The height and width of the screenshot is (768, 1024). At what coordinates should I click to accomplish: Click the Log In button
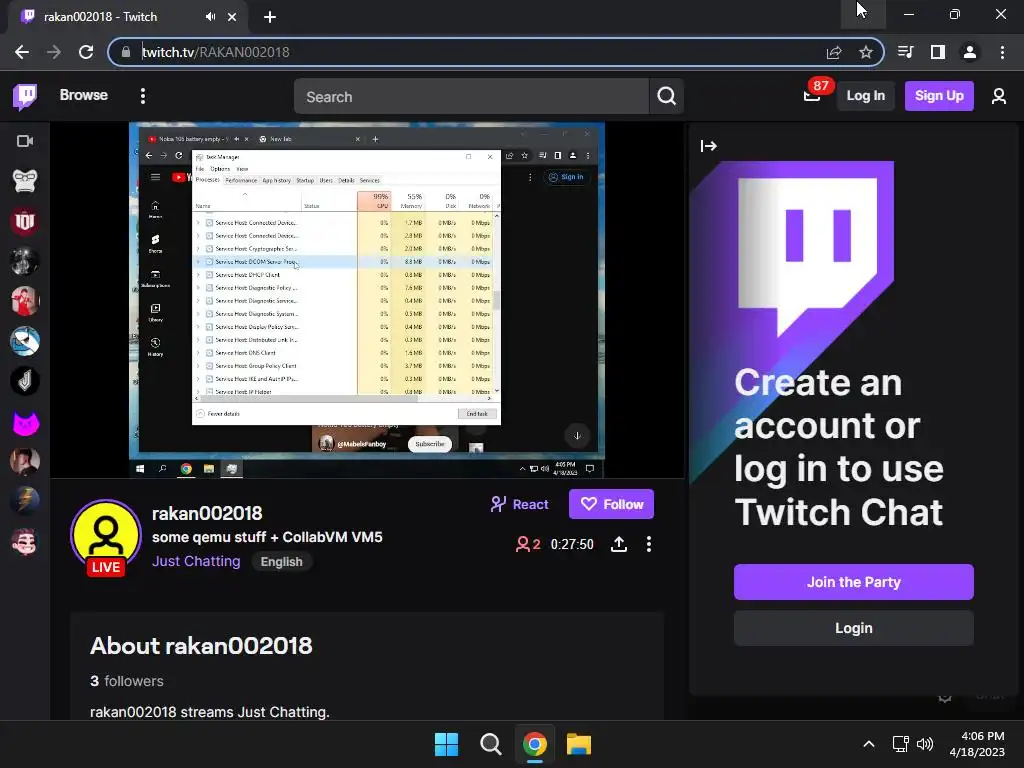pos(865,96)
